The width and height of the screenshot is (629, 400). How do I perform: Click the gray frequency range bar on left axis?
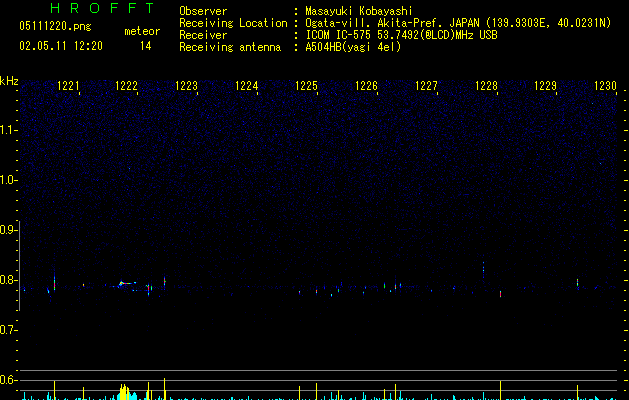pos(19,266)
